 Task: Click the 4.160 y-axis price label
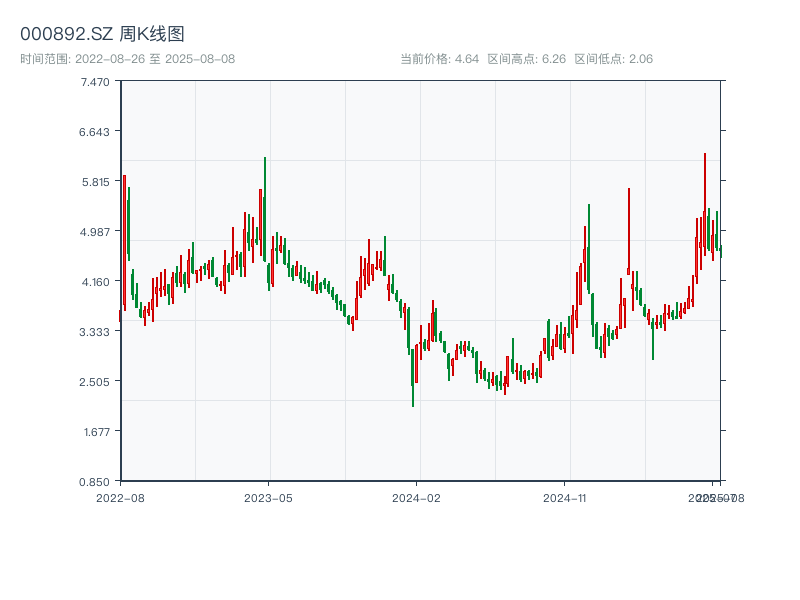96,282
